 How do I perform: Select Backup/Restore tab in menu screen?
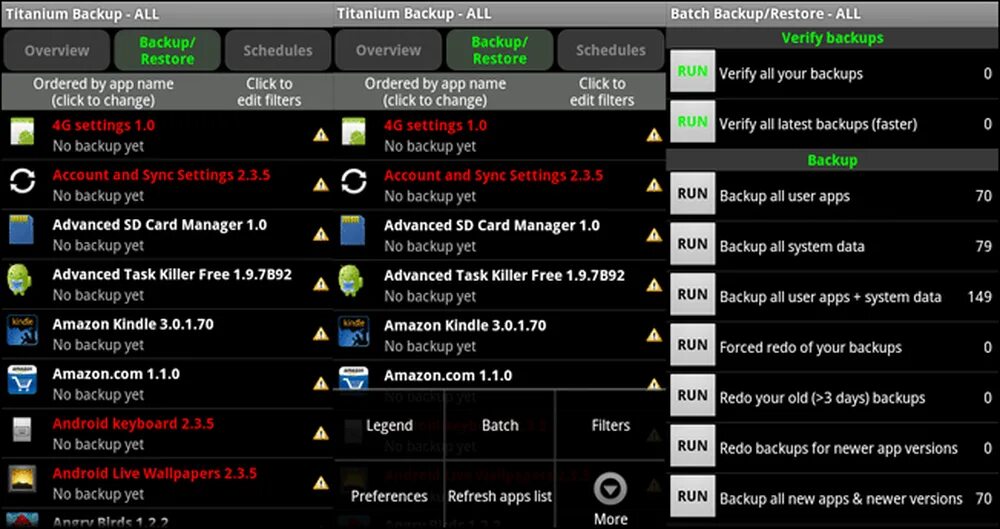[x=499, y=50]
